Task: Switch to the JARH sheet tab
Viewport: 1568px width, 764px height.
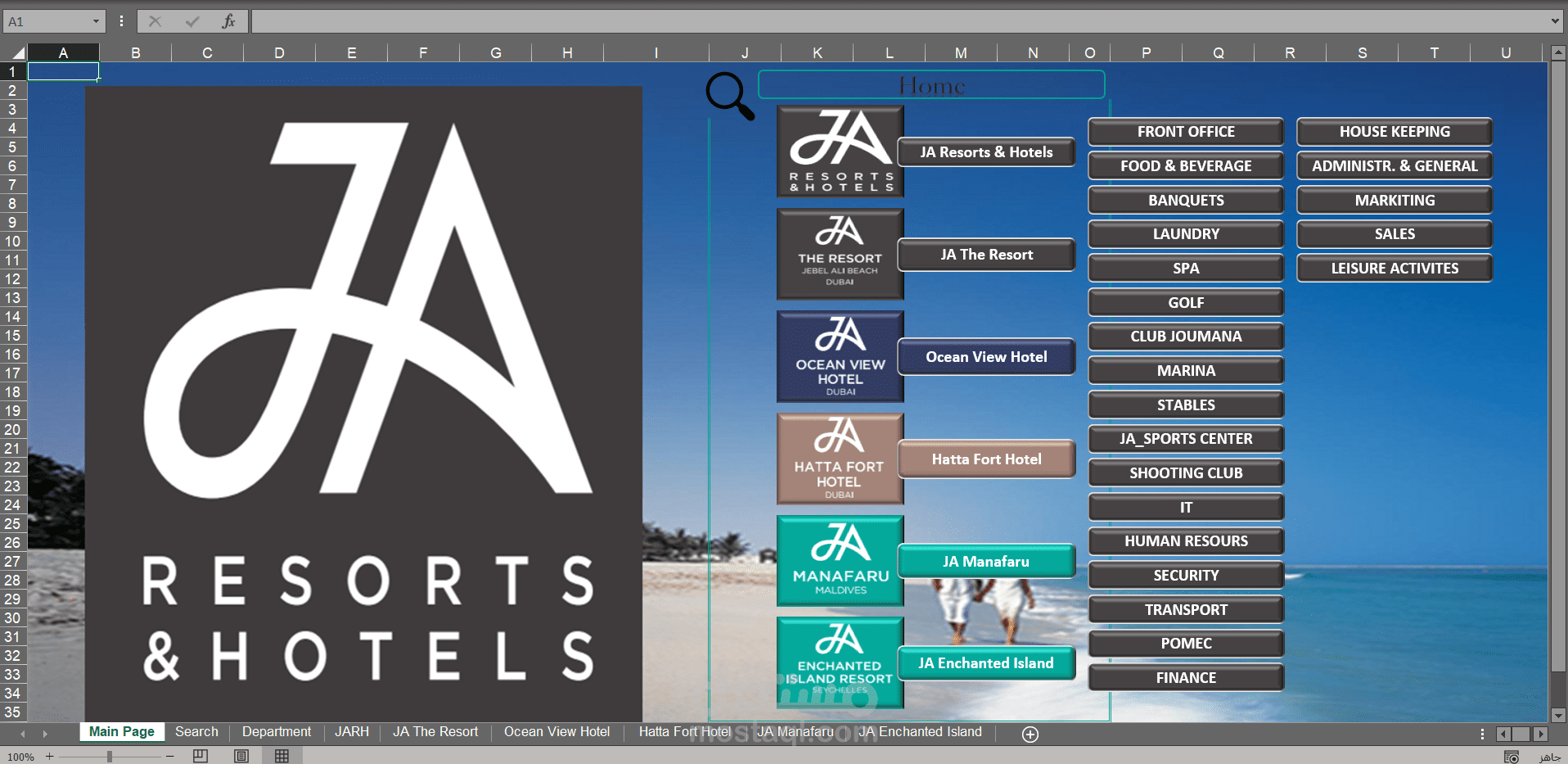Action: click(x=352, y=732)
